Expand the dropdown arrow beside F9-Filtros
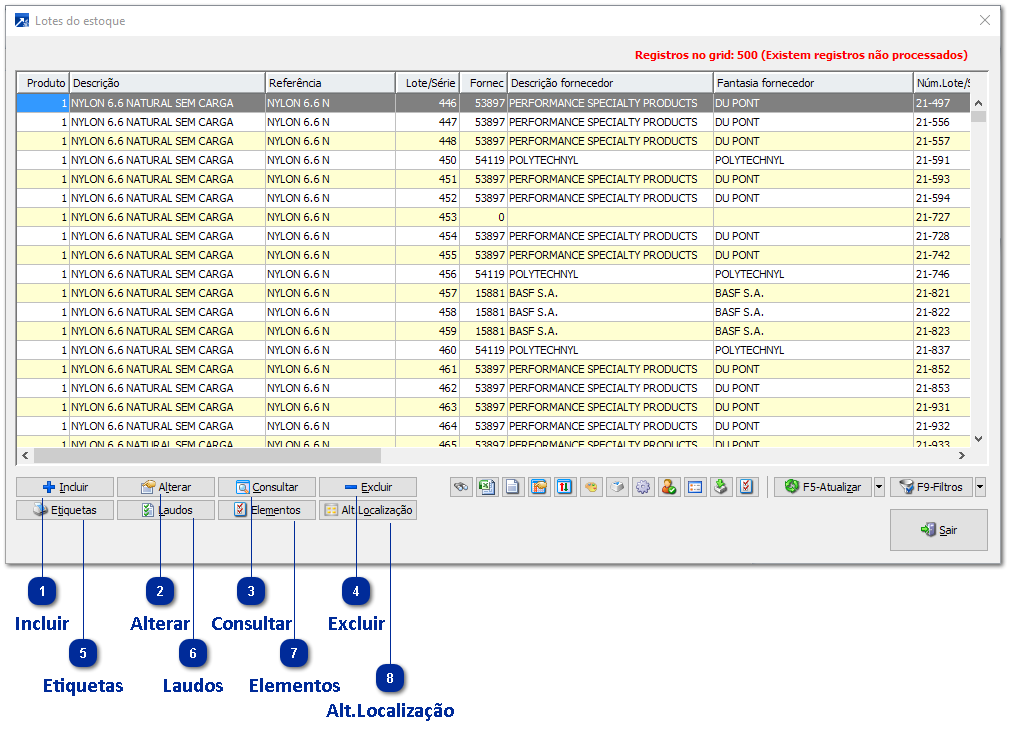The image size is (1024, 739). (980, 487)
